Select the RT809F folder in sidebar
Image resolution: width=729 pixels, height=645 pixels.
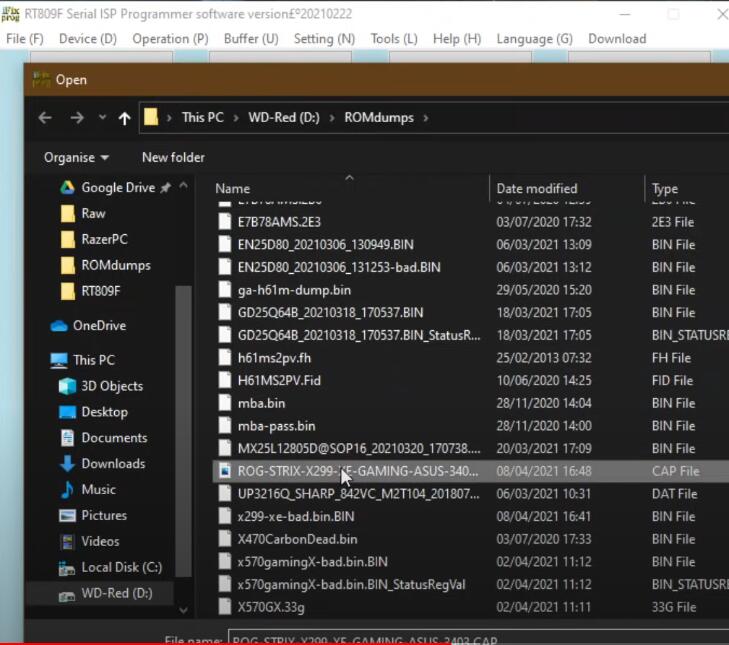pyautogui.click(x=91, y=291)
